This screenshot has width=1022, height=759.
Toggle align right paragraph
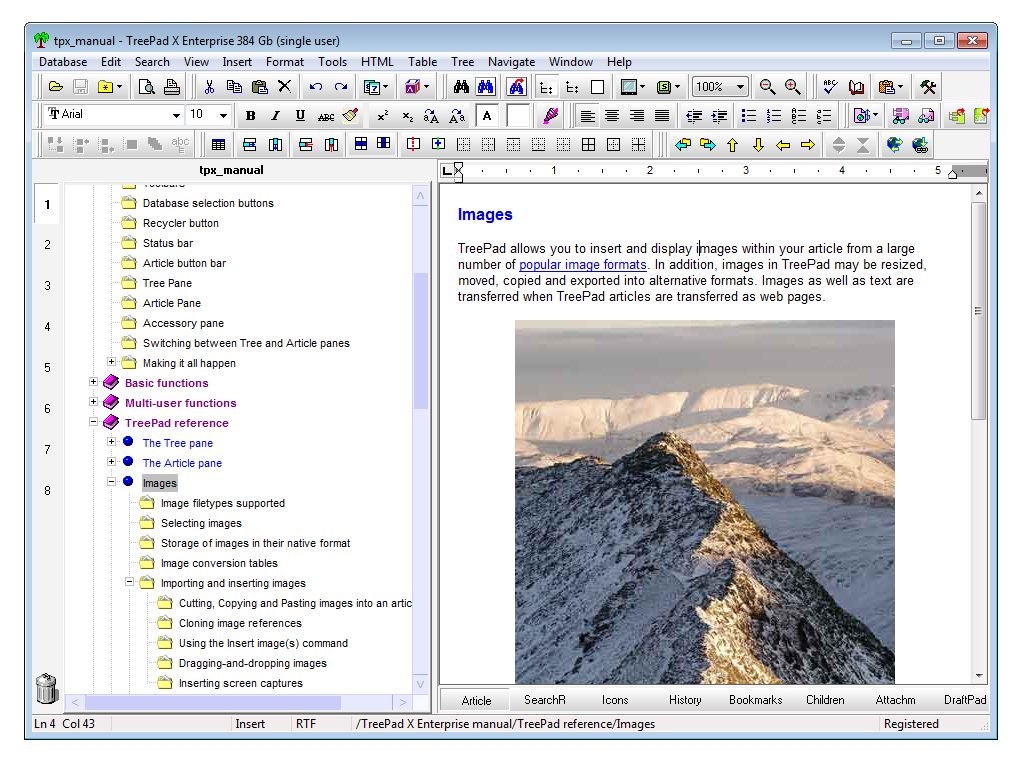click(637, 116)
